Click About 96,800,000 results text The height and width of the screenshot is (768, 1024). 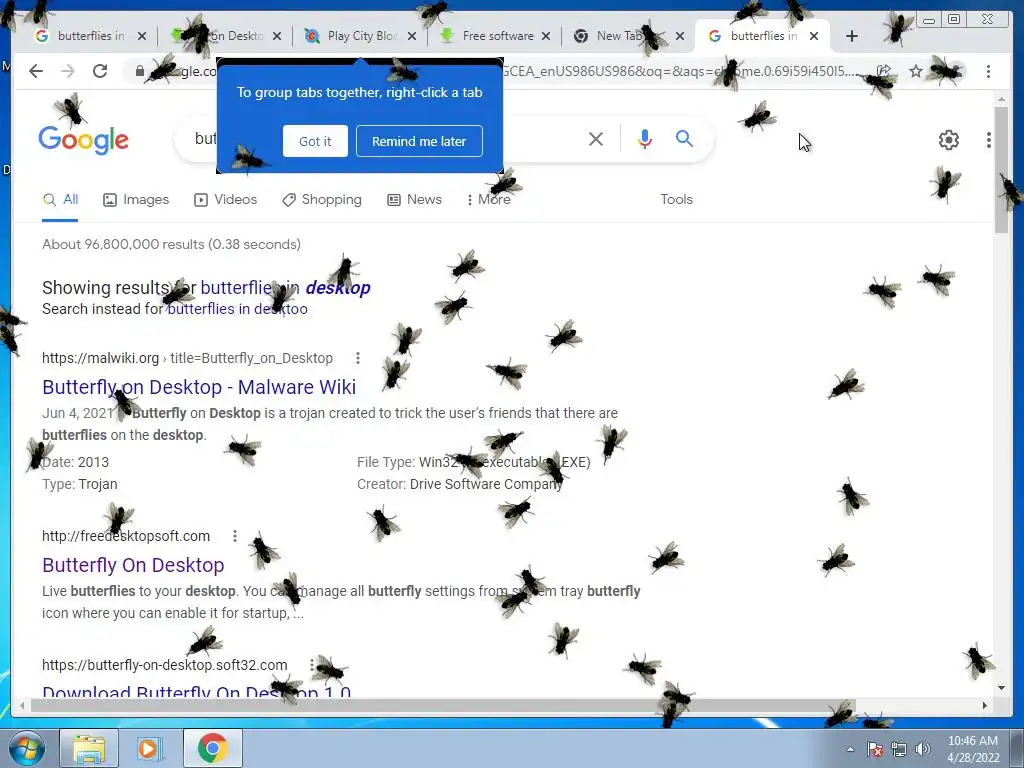(171, 244)
